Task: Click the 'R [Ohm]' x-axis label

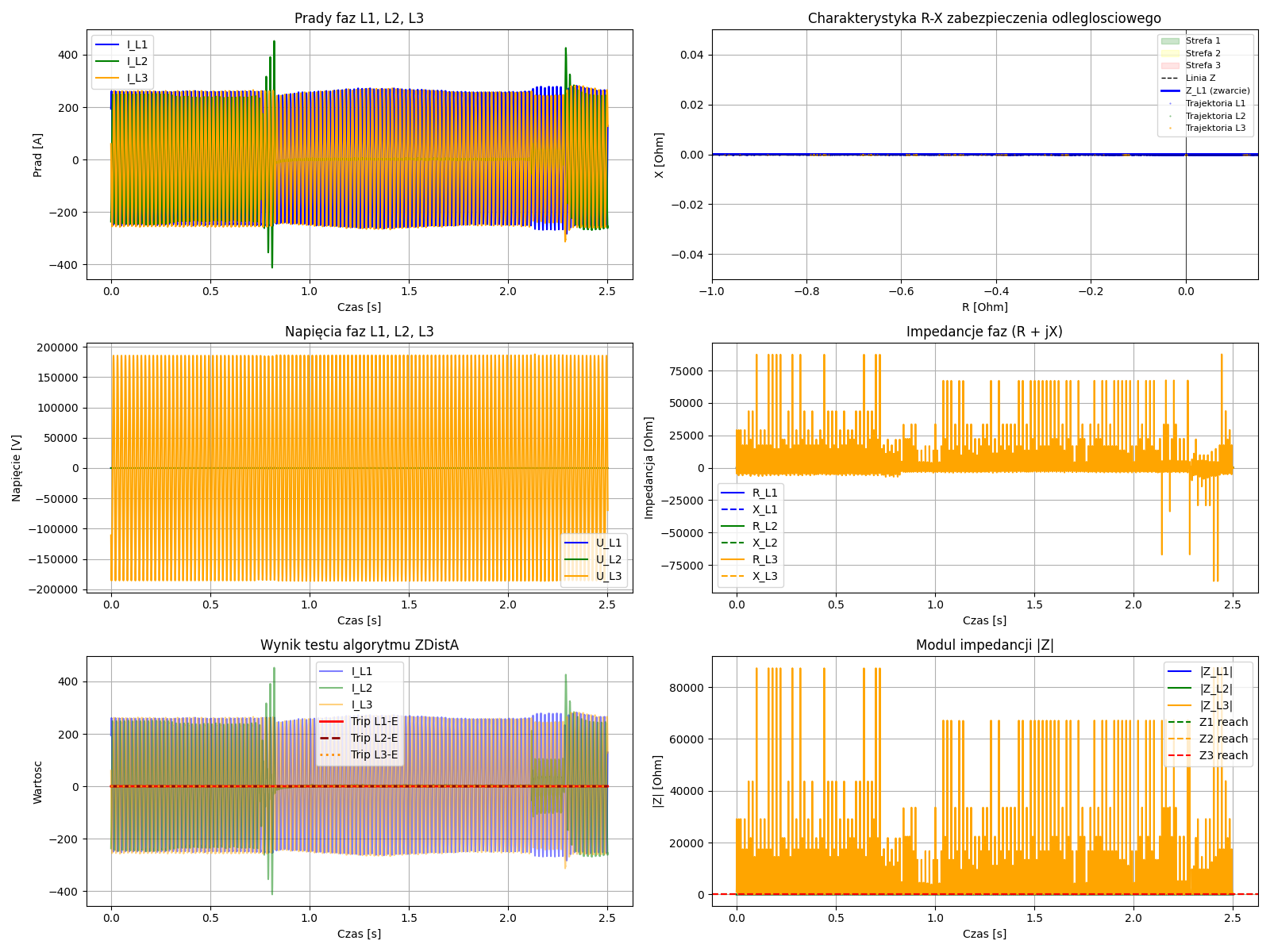Action: (x=984, y=307)
